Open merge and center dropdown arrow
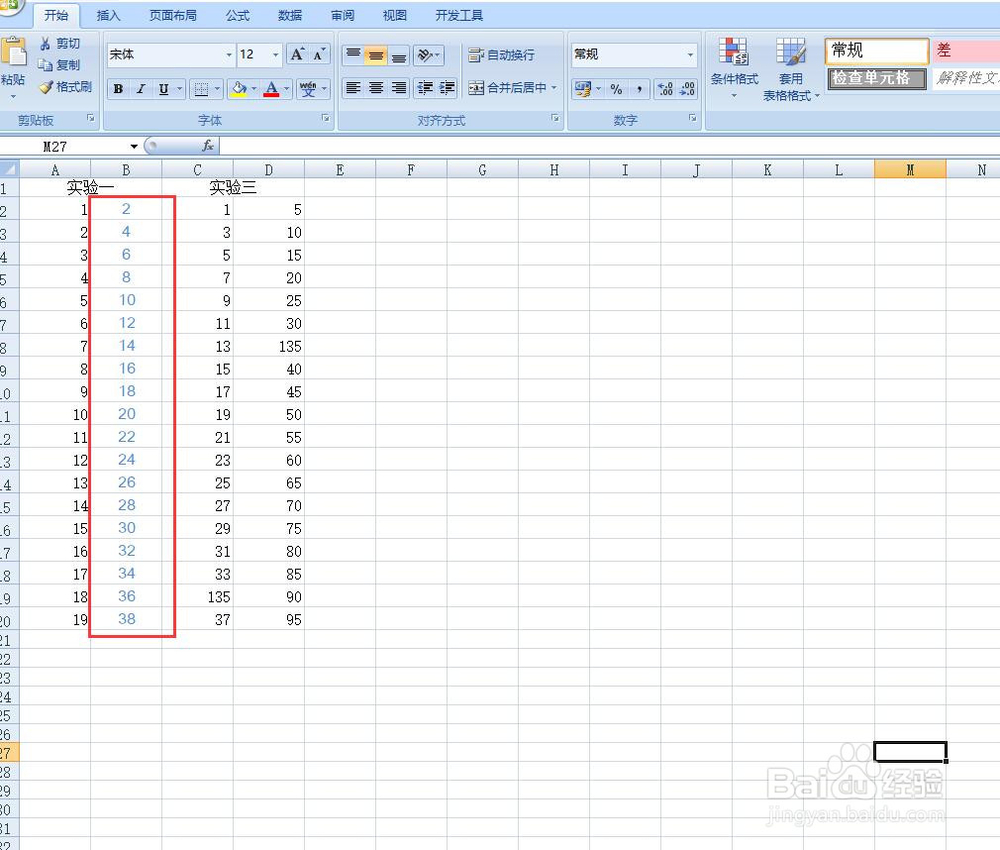 554,87
